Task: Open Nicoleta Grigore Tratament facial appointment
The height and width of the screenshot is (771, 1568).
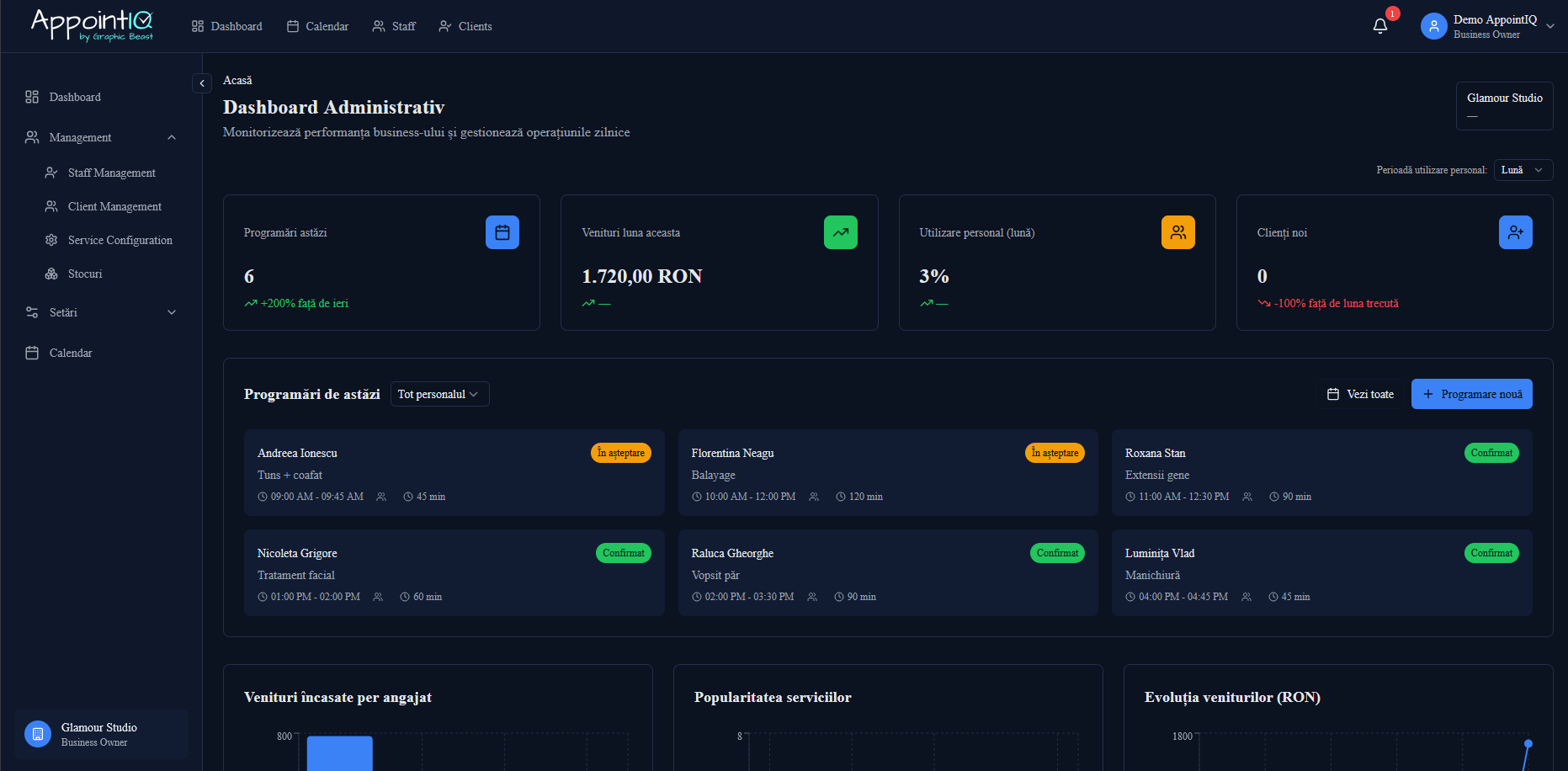Action: pyautogui.click(x=454, y=573)
